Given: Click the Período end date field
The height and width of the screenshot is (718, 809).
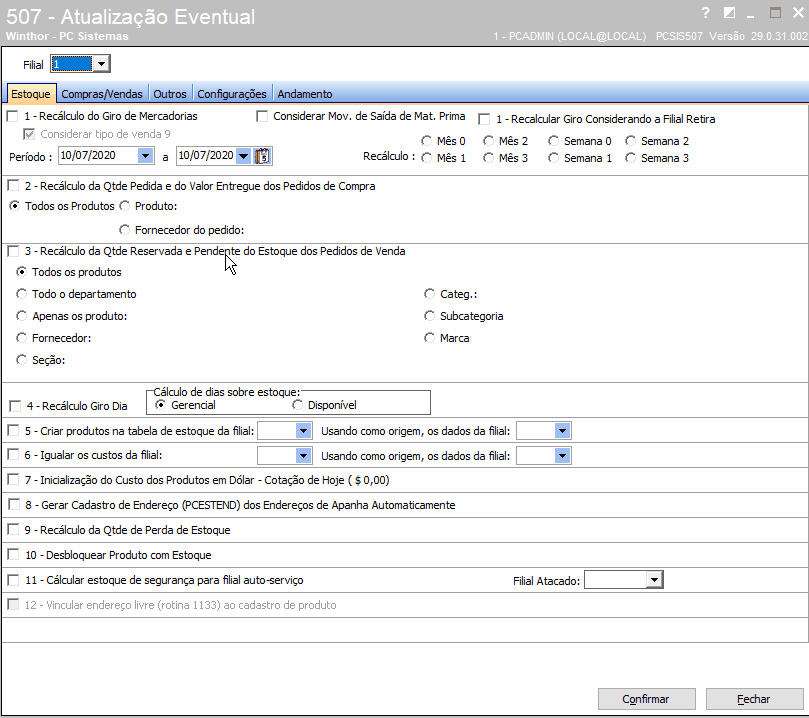Looking at the screenshot, I should click(x=206, y=156).
